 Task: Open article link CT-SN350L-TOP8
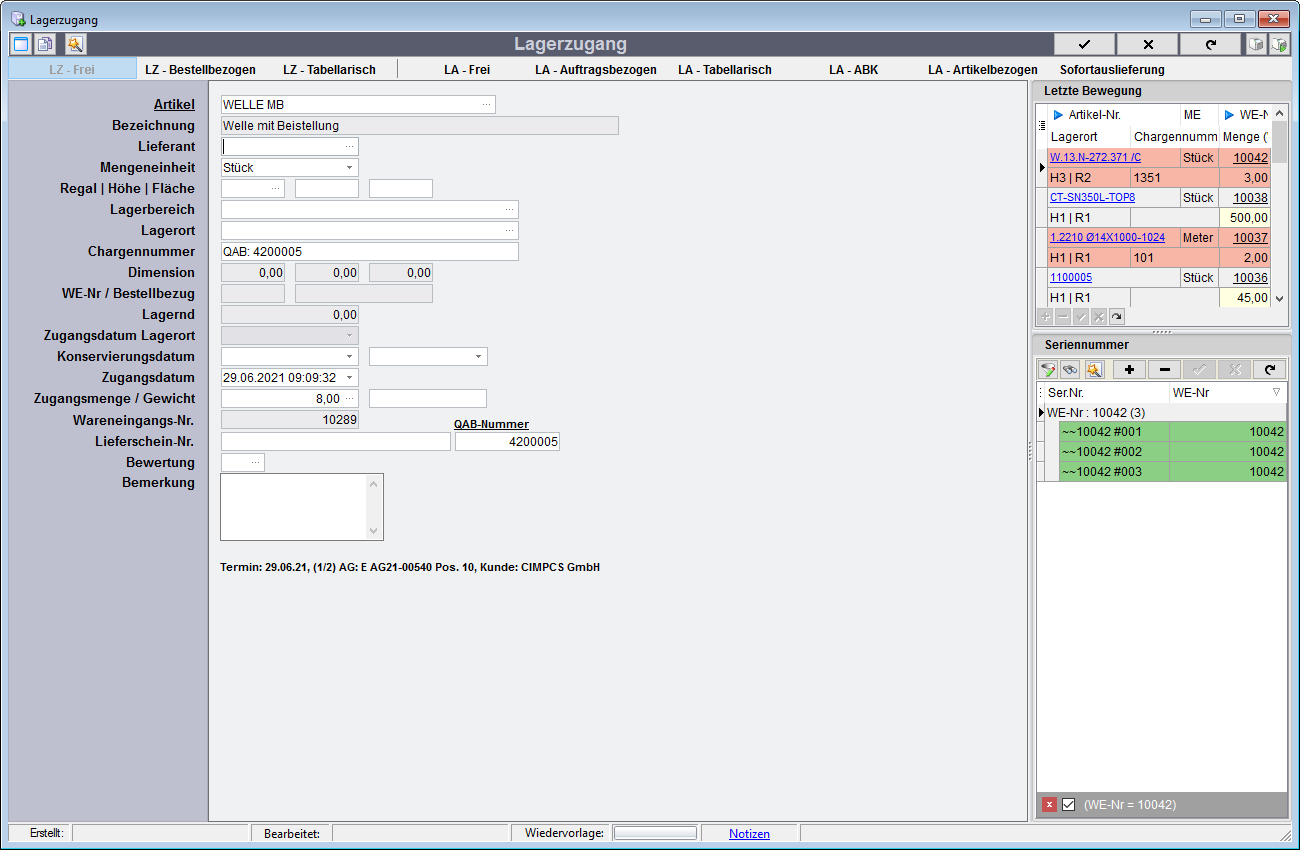pyautogui.click(x=1092, y=197)
